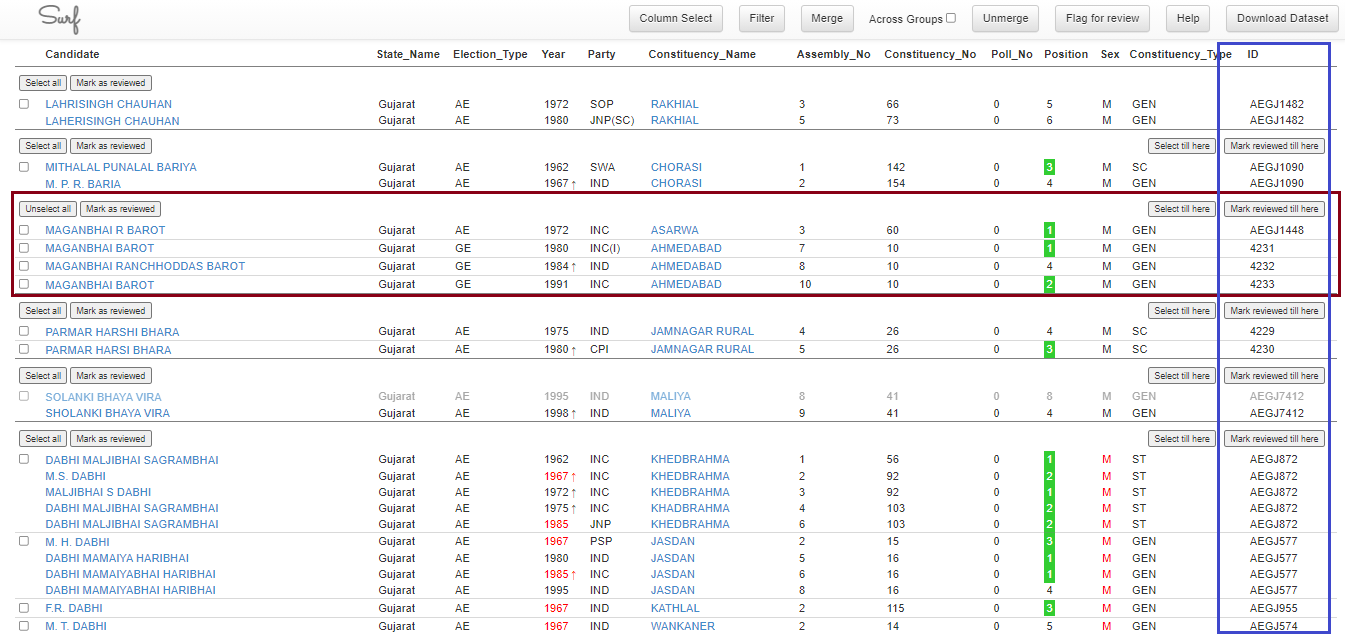Viewport: 1345px width, 634px height.
Task: Click Unselect all in Maganbhai group
Action: click(48, 209)
